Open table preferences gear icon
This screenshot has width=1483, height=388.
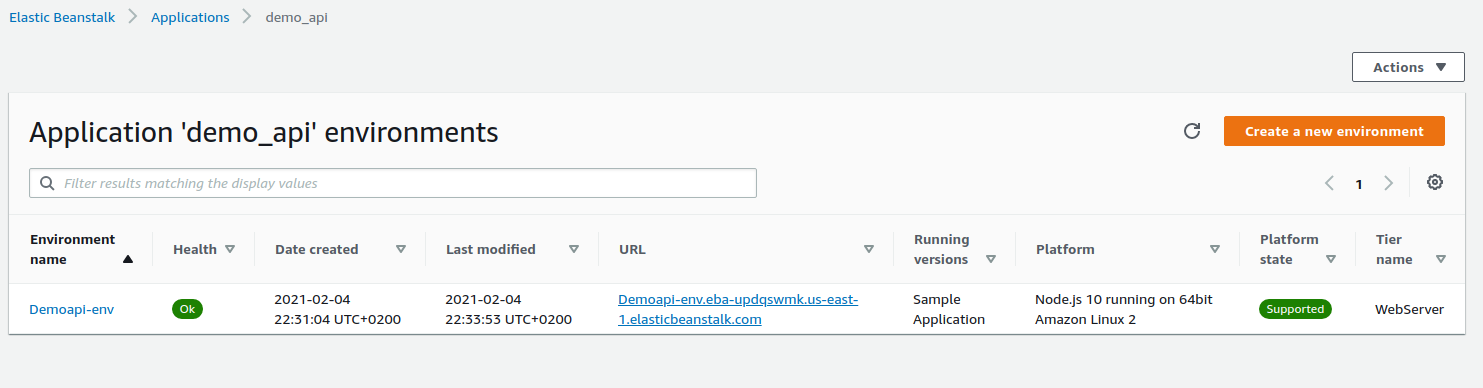[x=1435, y=182]
